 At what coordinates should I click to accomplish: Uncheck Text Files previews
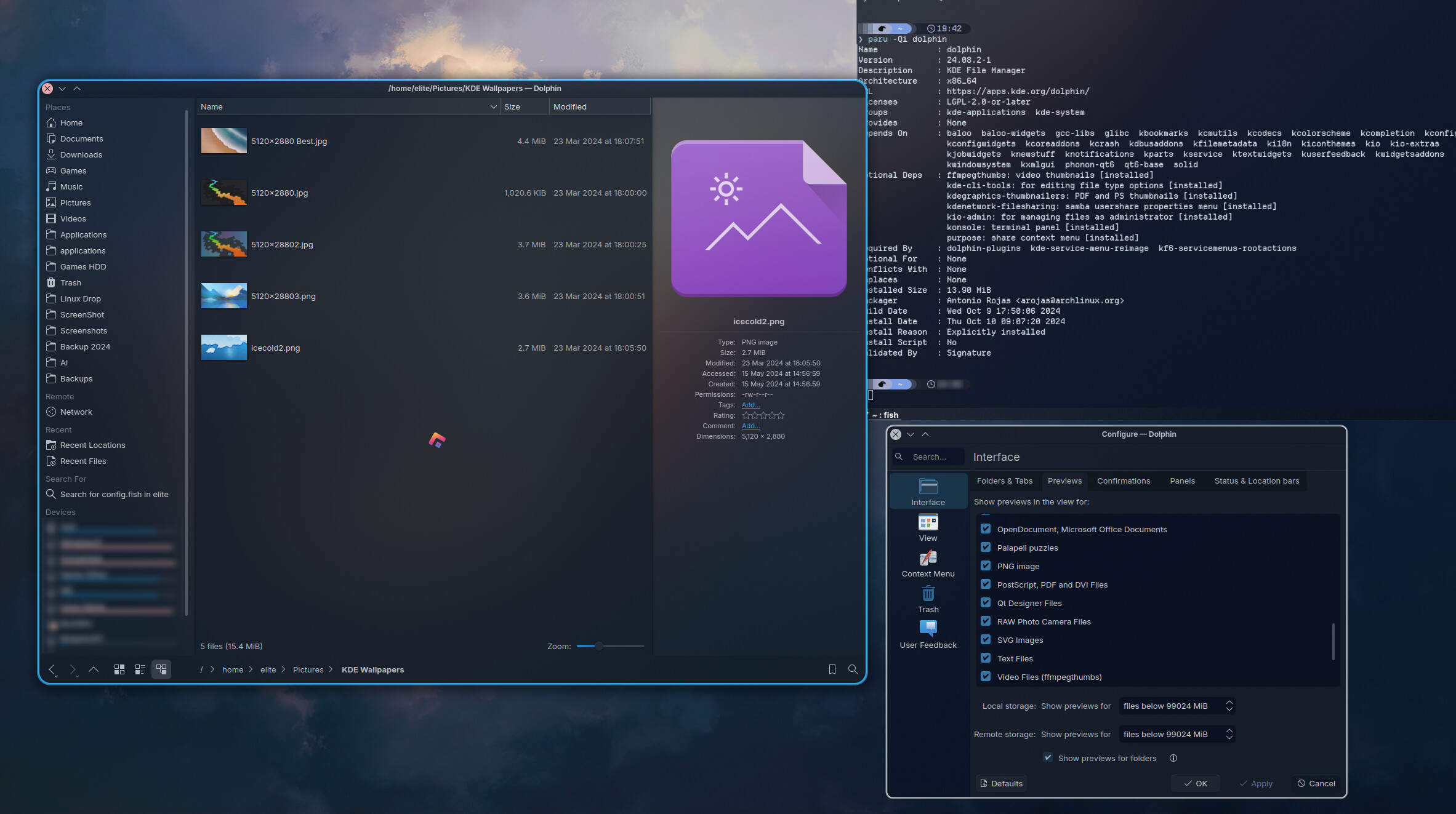(x=986, y=658)
